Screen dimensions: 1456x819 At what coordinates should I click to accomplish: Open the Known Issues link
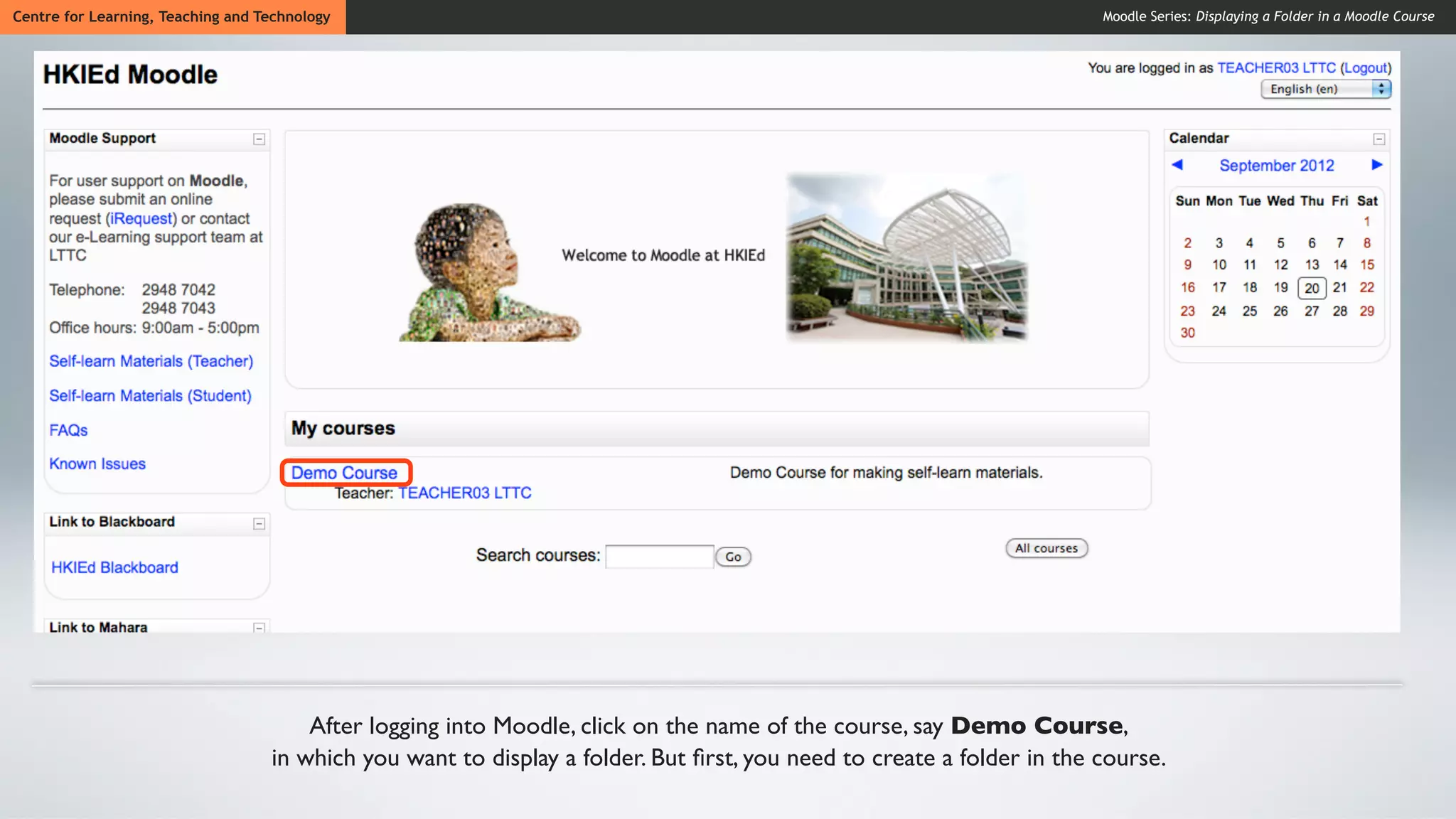(97, 464)
